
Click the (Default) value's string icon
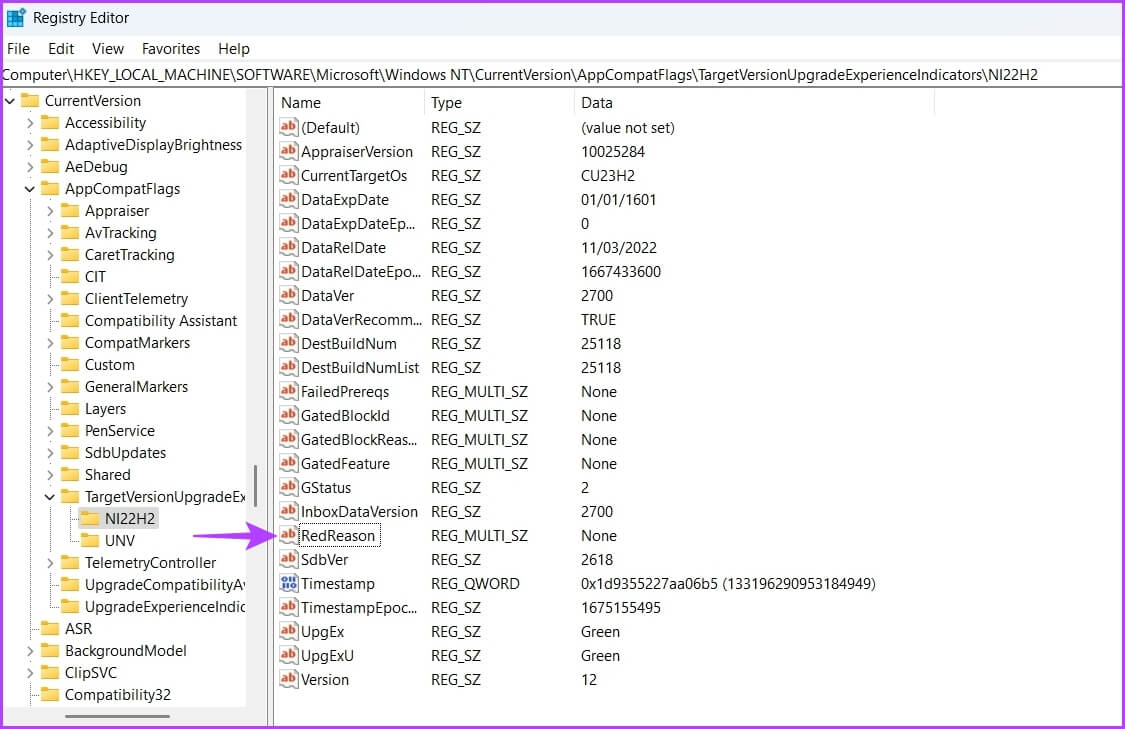(288, 128)
